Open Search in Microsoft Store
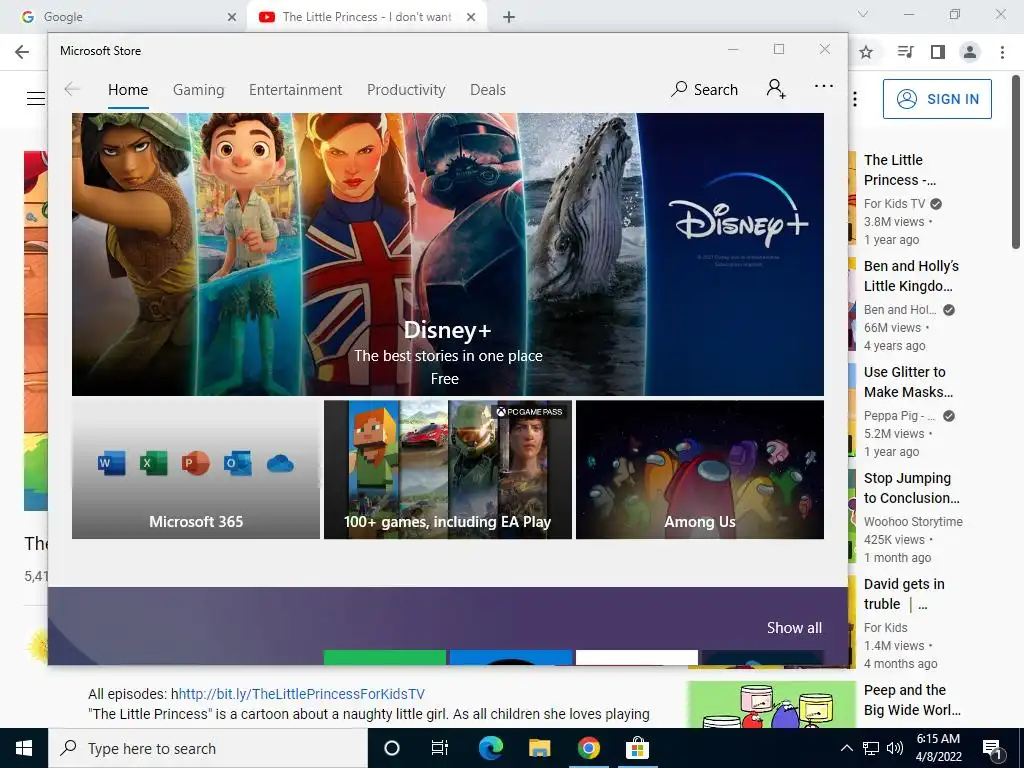Viewport: 1024px width, 768px height. coord(705,89)
